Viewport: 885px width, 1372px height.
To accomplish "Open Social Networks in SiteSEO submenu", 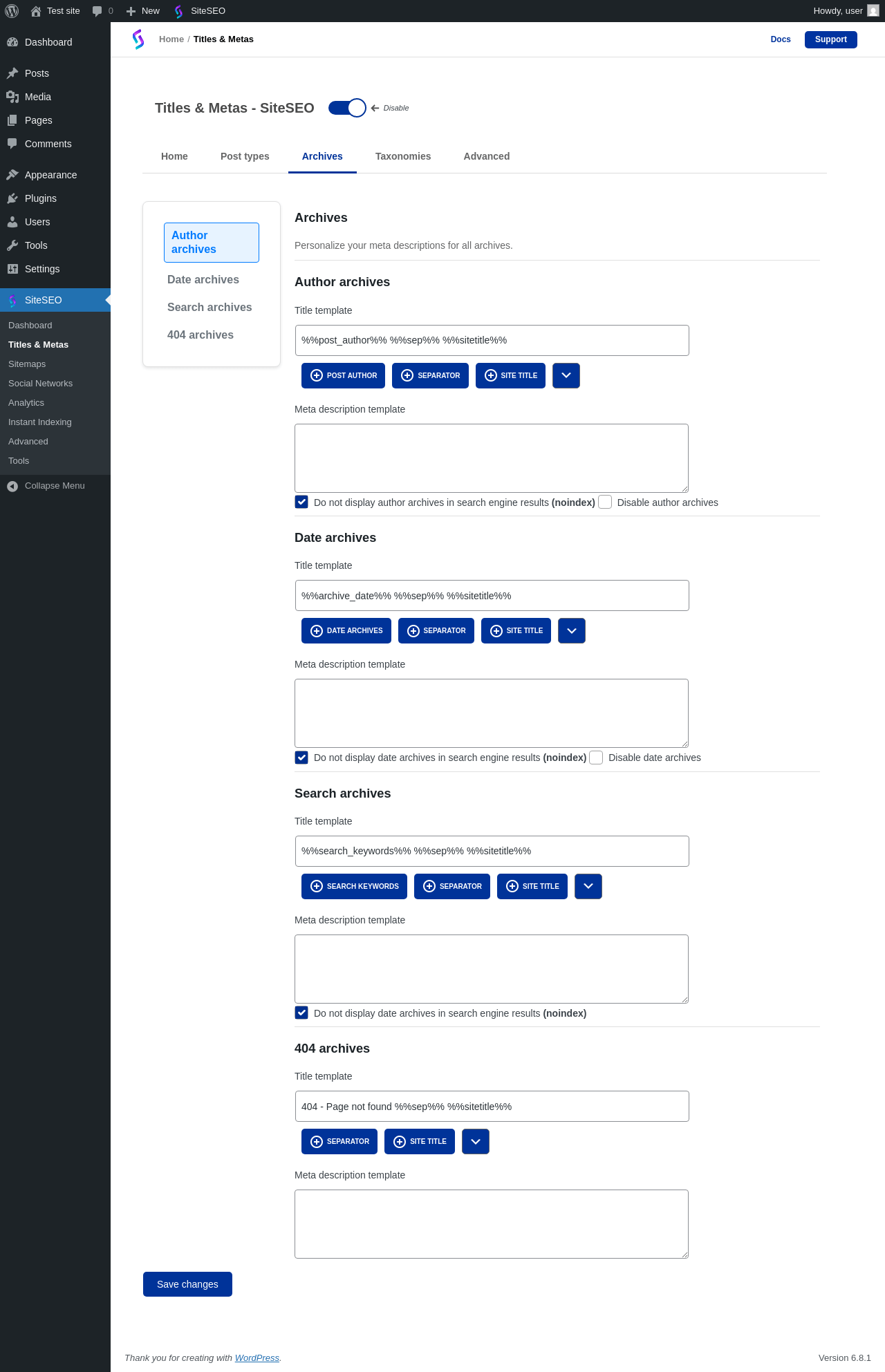I will [40, 384].
